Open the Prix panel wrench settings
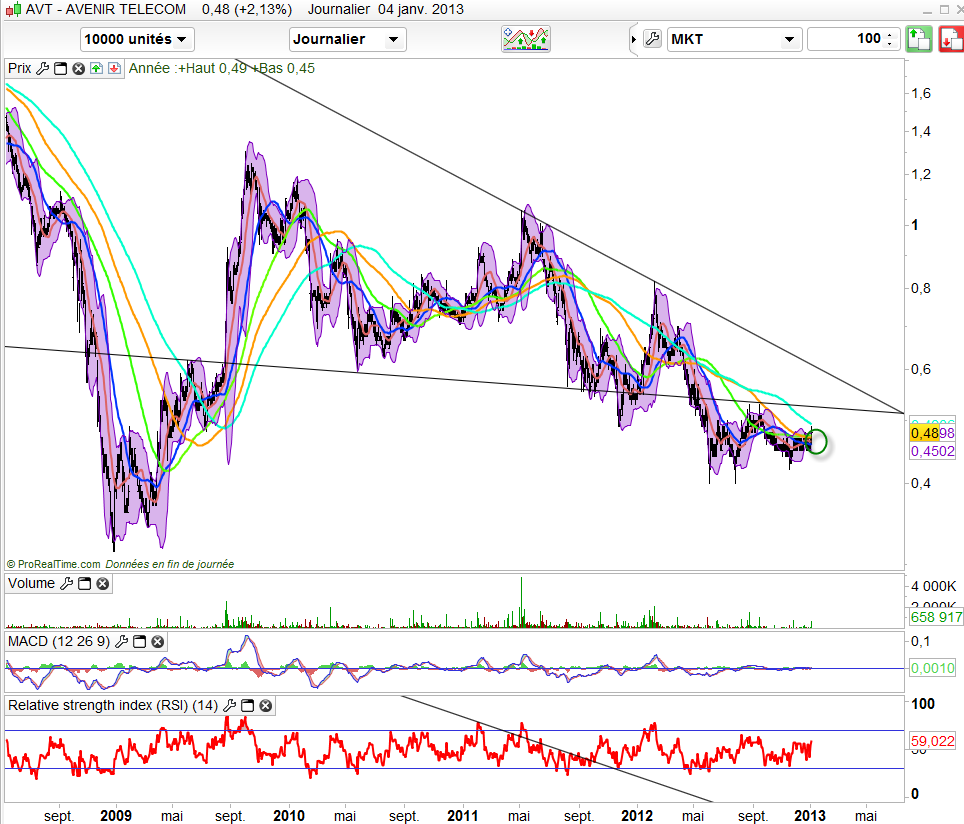Screen dimensions: 964x824 [x=42, y=68]
